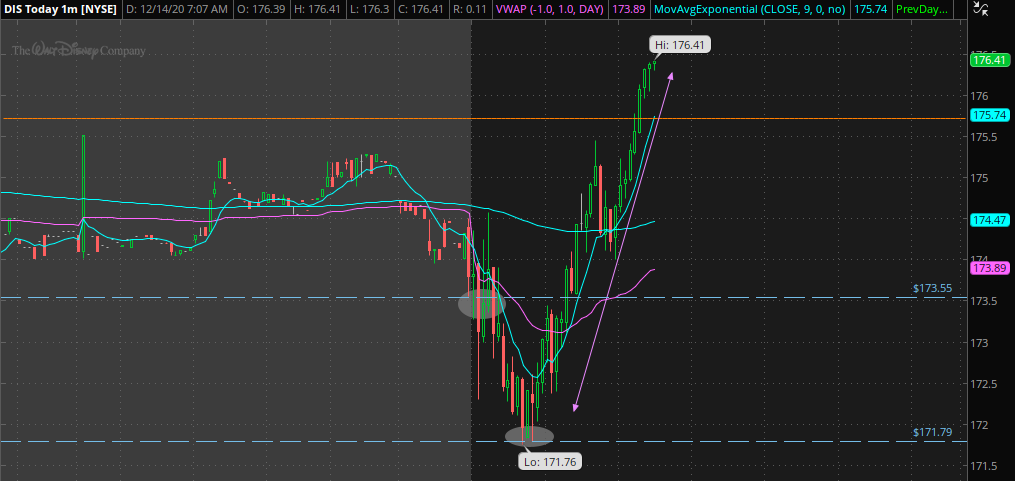Click the DIS Today 1m [NYSE] chart title
The image size is (1015, 481).
coord(60,10)
